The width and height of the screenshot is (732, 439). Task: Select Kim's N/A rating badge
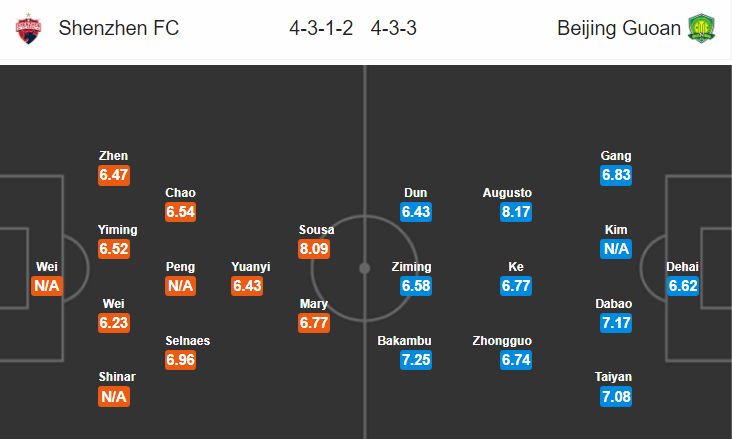(x=616, y=248)
